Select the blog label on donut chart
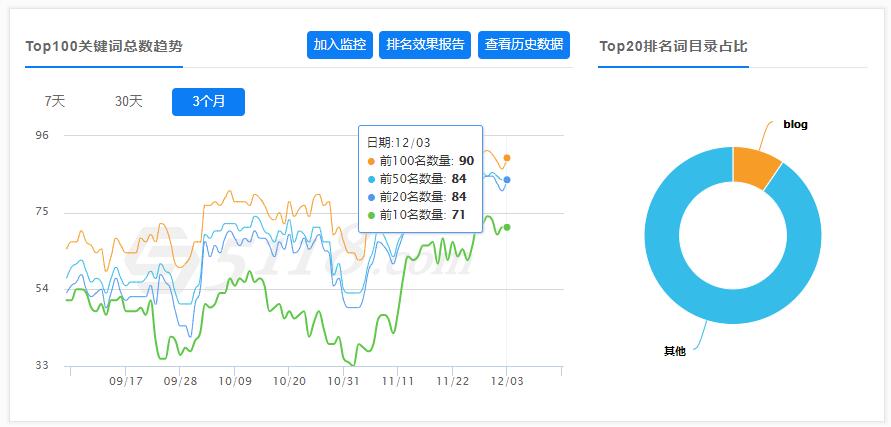 (795, 125)
